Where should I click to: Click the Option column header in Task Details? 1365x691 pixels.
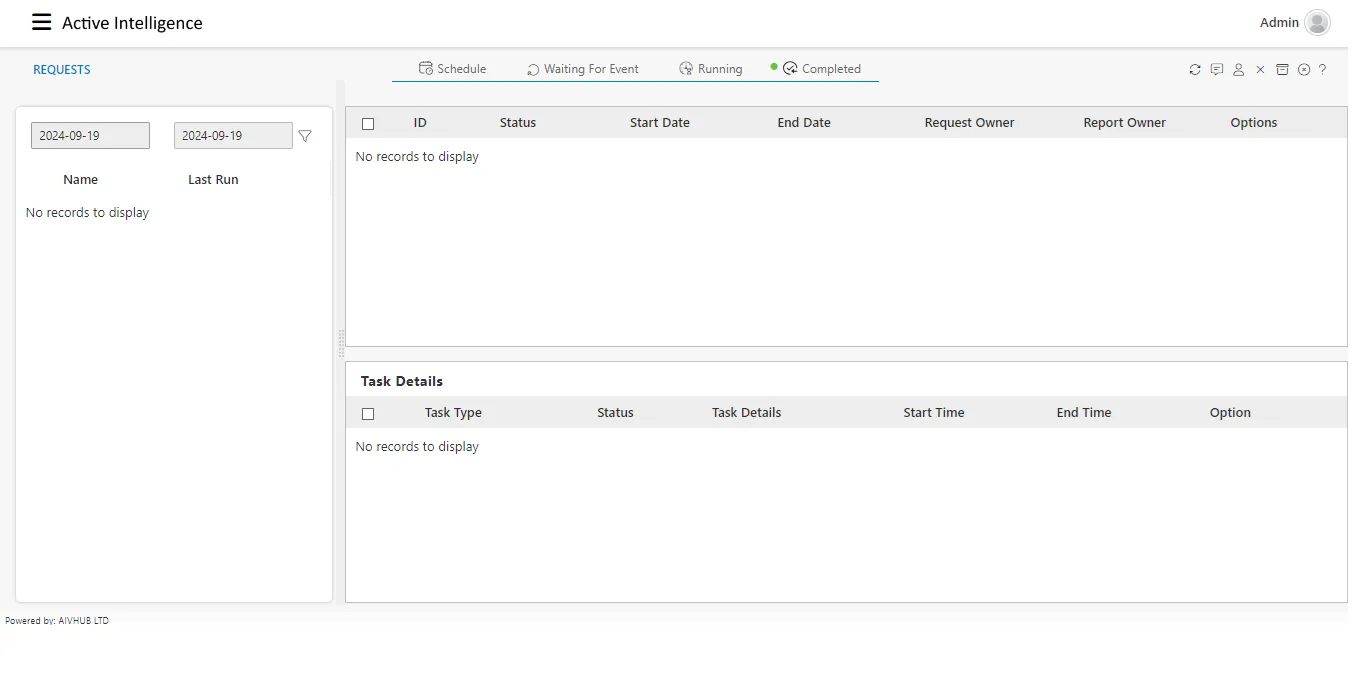1230,413
